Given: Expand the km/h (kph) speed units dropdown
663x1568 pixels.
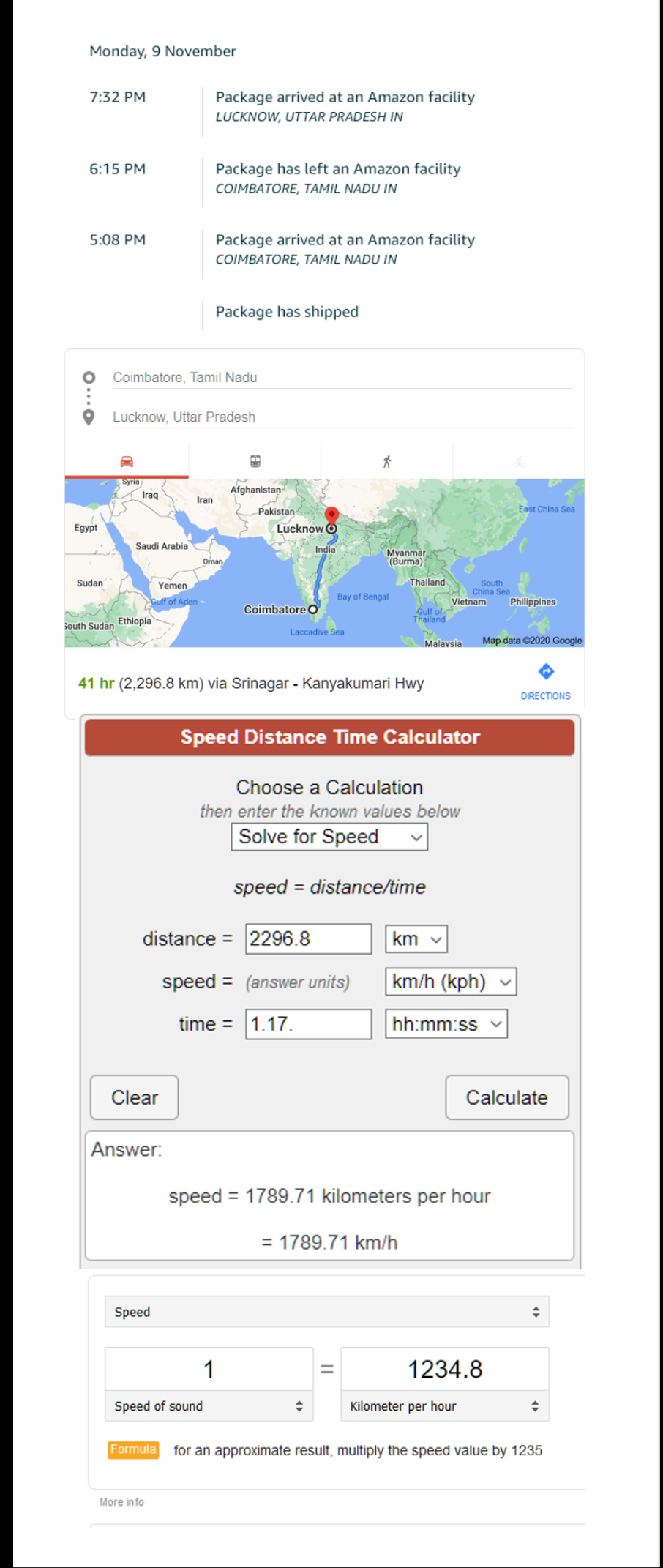Looking at the screenshot, I should pyautogui.click(x=451, y=982).
